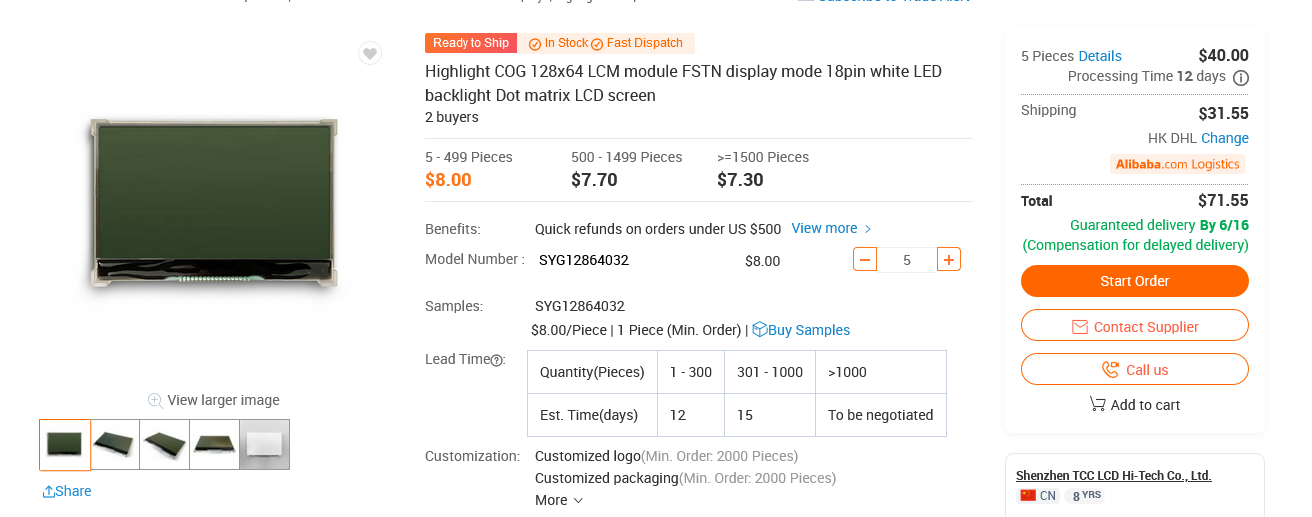The image size is (1312, 517).
Task: Click the minus quantity button
Action: [865, 260]
